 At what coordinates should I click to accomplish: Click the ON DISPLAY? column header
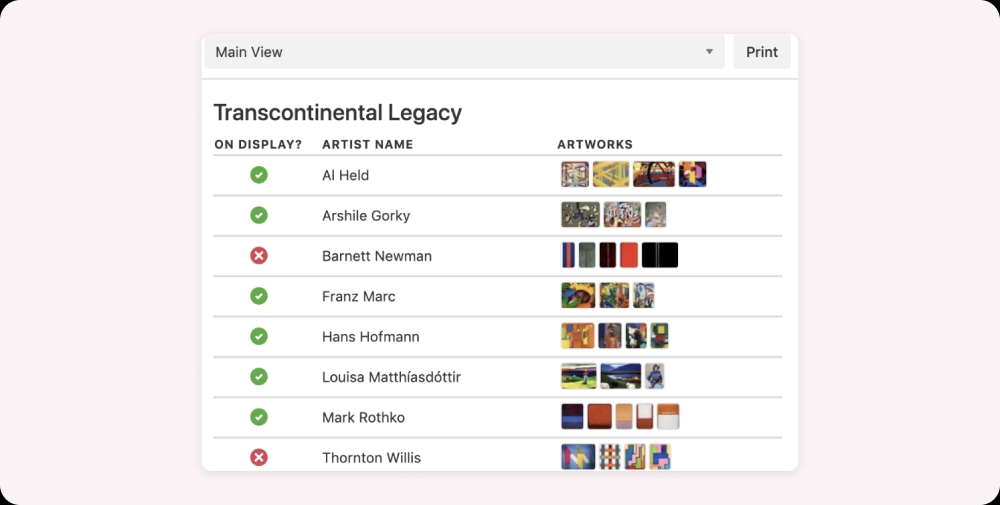coord(258,144)
